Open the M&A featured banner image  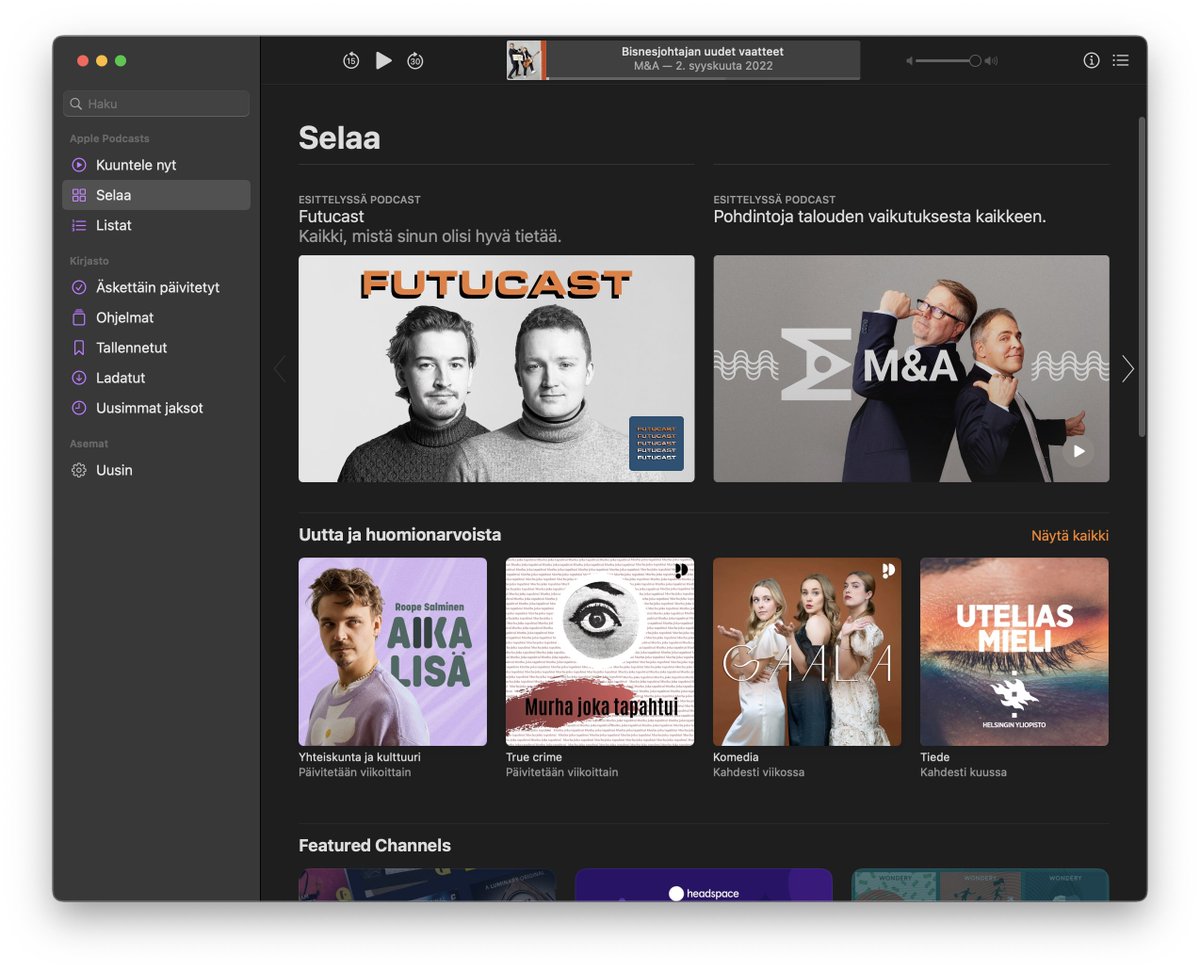[x=911, y=368]
